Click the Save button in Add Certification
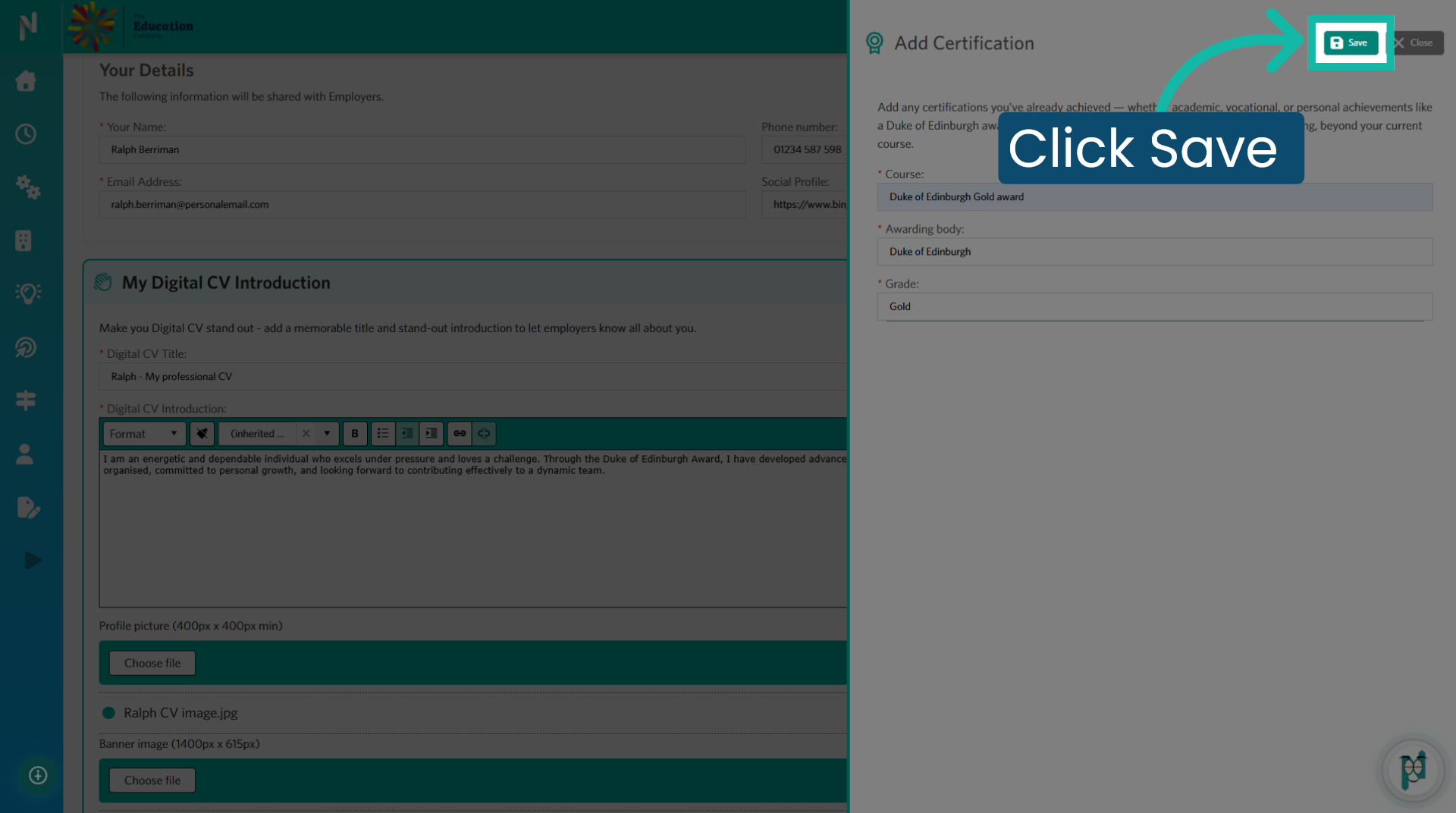1456x813 pixels. [1351, 42]
